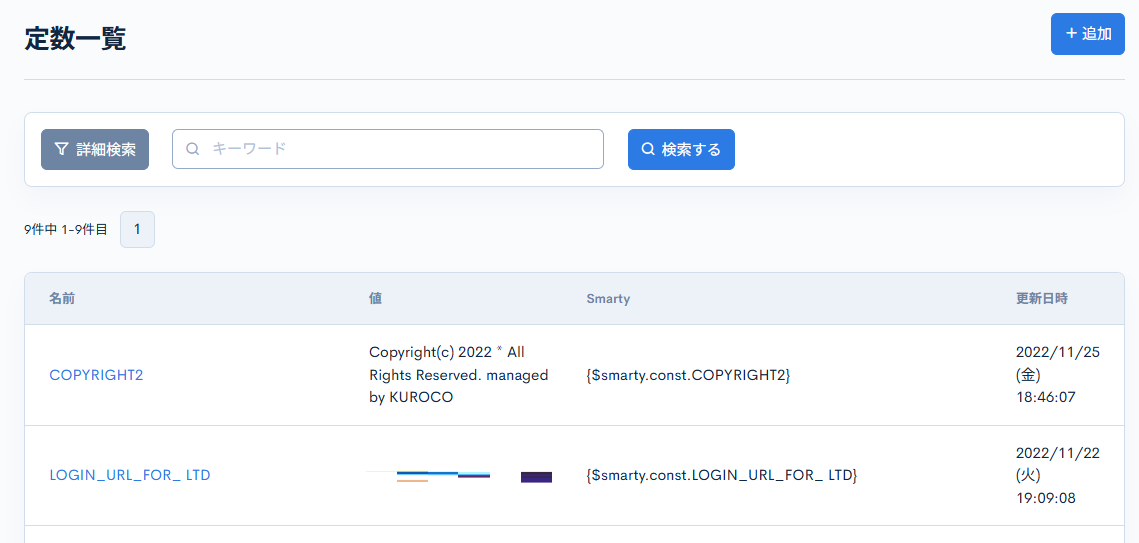Click the {$smarty.const.LOGIN_URL_FOR_ LTD} Smarty tag
1139x543 pixels.
tap(721, 475)
